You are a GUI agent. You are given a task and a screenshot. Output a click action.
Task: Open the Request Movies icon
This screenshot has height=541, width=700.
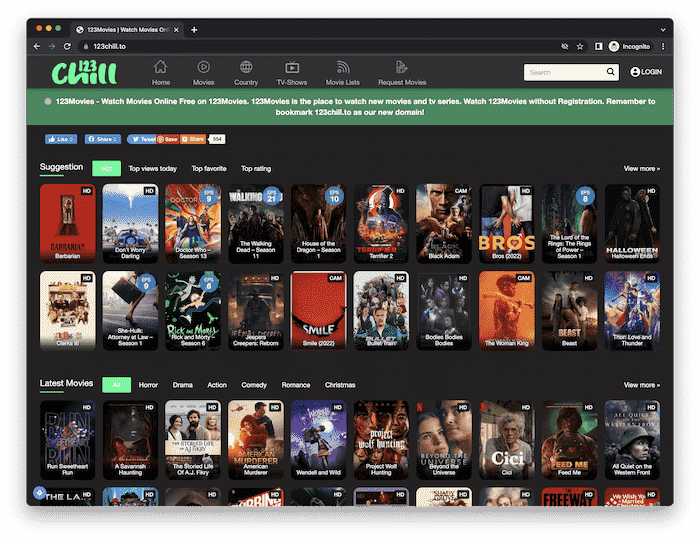click(401, 67)
